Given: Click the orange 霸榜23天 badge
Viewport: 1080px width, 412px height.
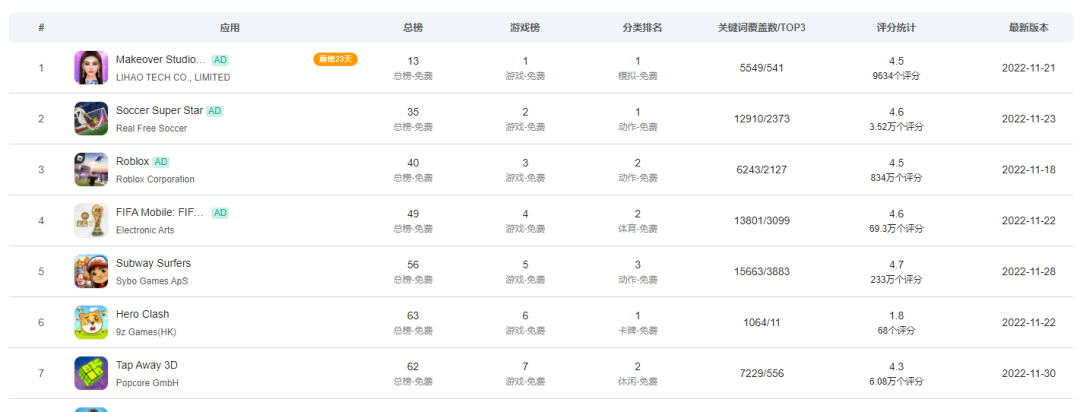Looking at the screenshot, I should click(x=335, y=59).
